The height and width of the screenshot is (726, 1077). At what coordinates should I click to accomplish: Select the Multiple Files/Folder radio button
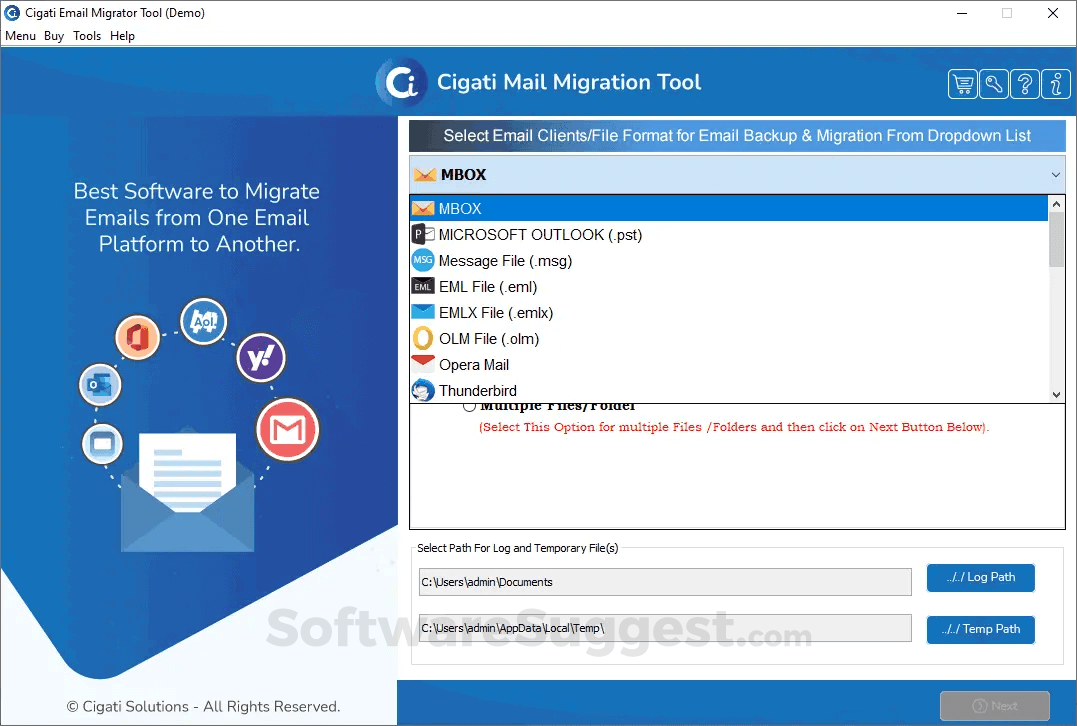(469, 405)
